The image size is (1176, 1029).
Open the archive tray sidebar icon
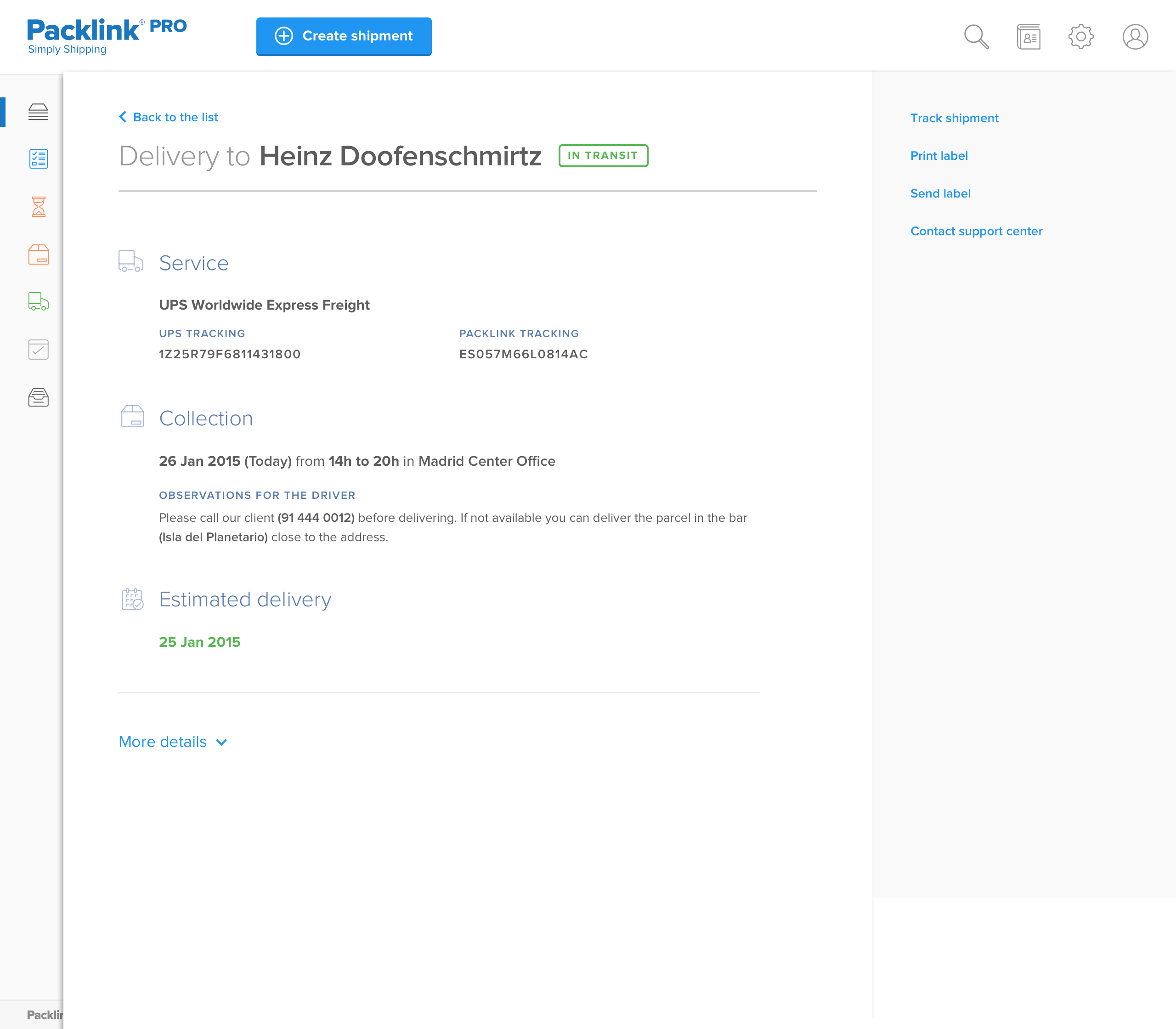click(x=39, y=397)
